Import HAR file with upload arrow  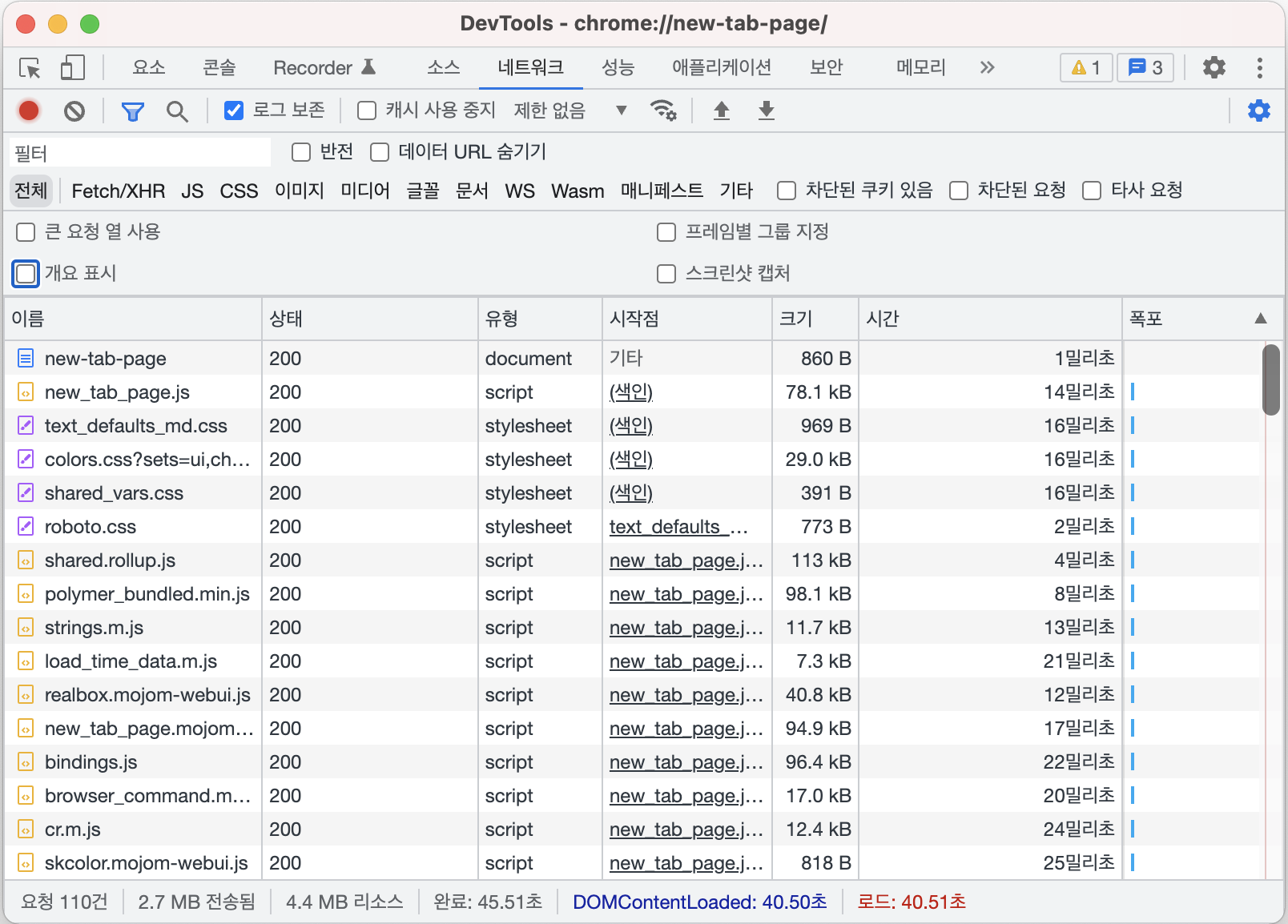coord(722,110)
